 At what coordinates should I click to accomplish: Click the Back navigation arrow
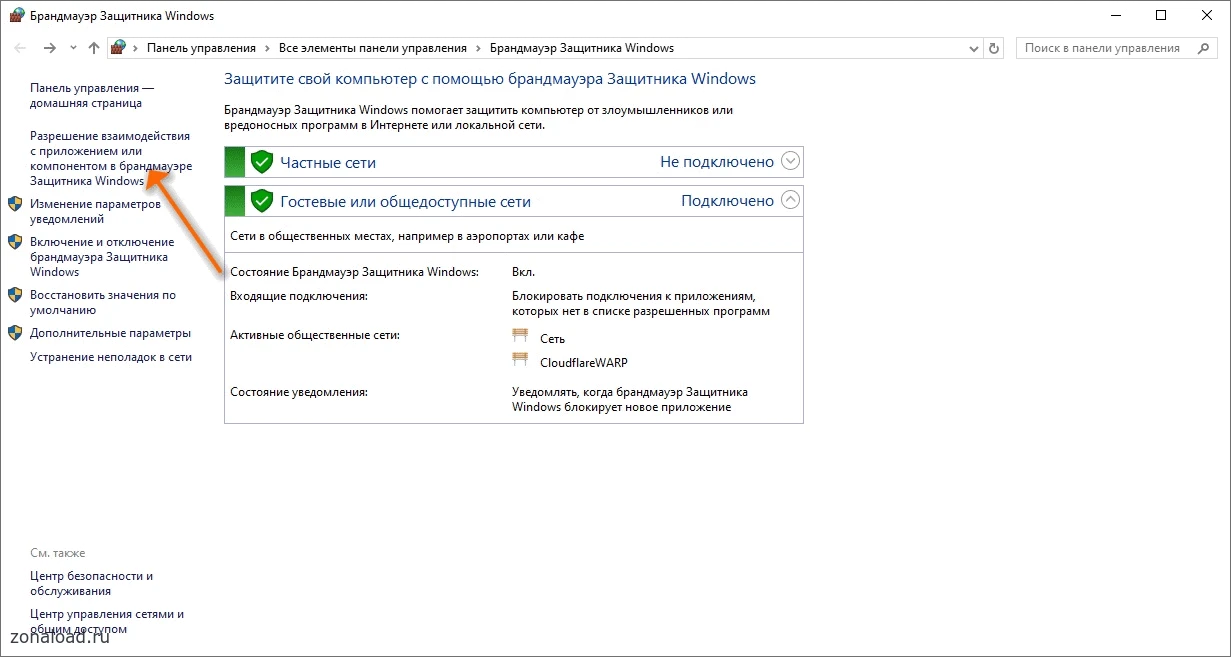click(20, 48)
